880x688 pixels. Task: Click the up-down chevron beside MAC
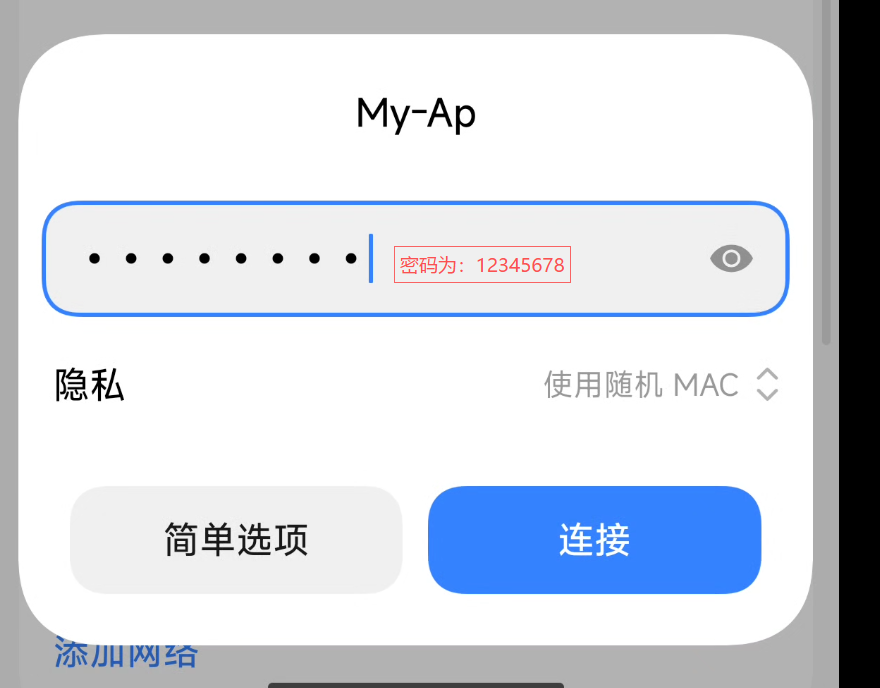767,385
